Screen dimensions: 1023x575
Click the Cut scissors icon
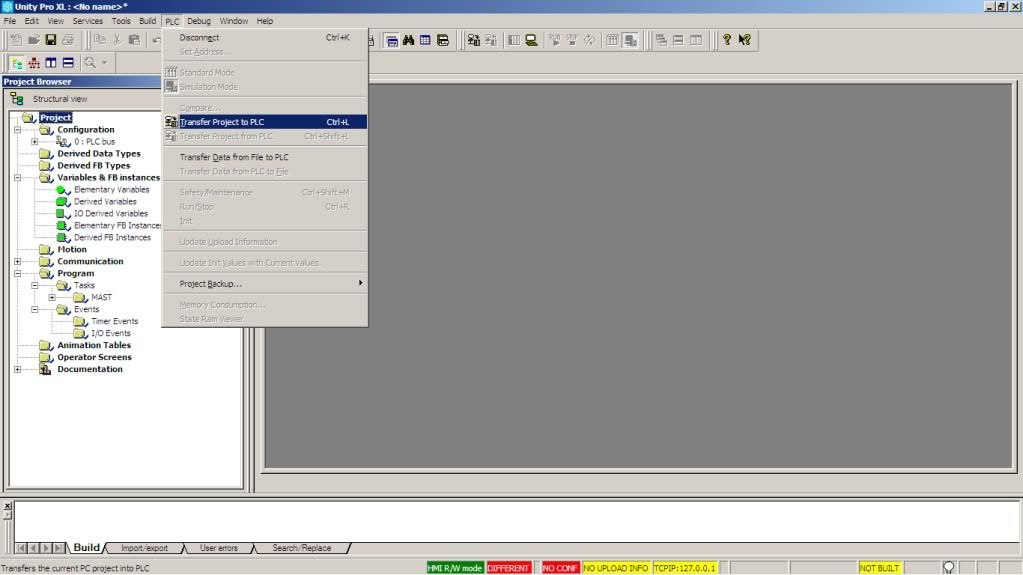(x=117, y=40)
